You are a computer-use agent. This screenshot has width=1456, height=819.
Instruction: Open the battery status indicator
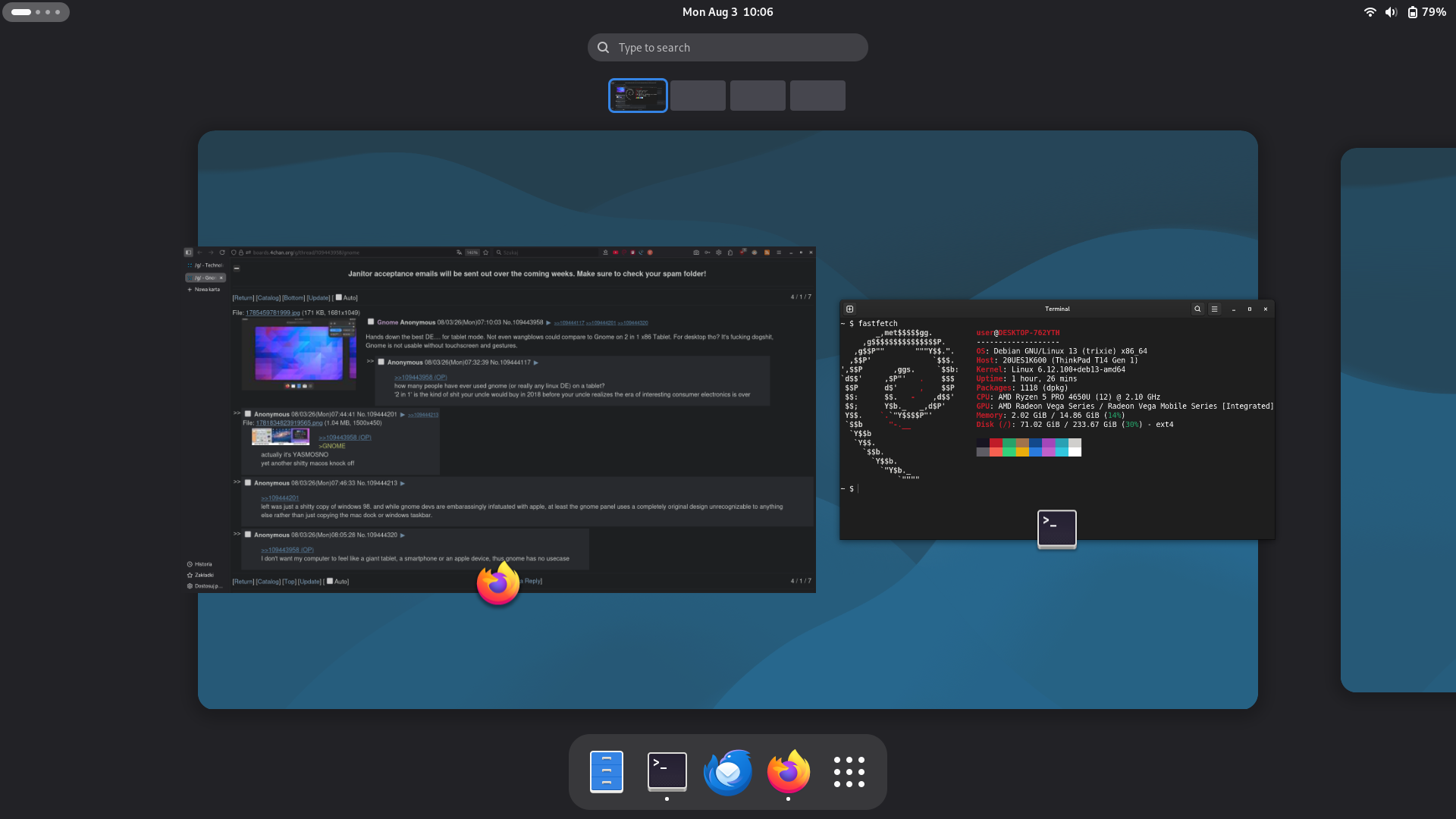[x=1426, y=12]
